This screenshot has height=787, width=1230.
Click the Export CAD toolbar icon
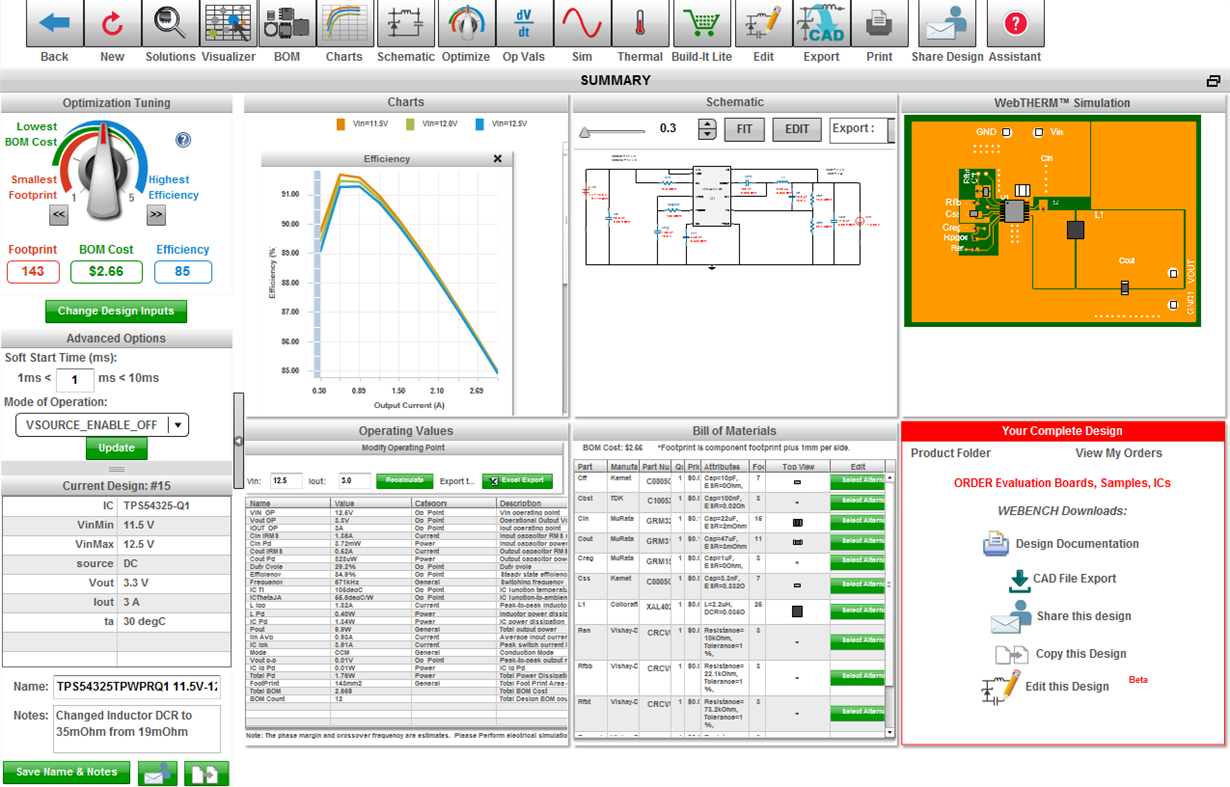click(821, 24)
